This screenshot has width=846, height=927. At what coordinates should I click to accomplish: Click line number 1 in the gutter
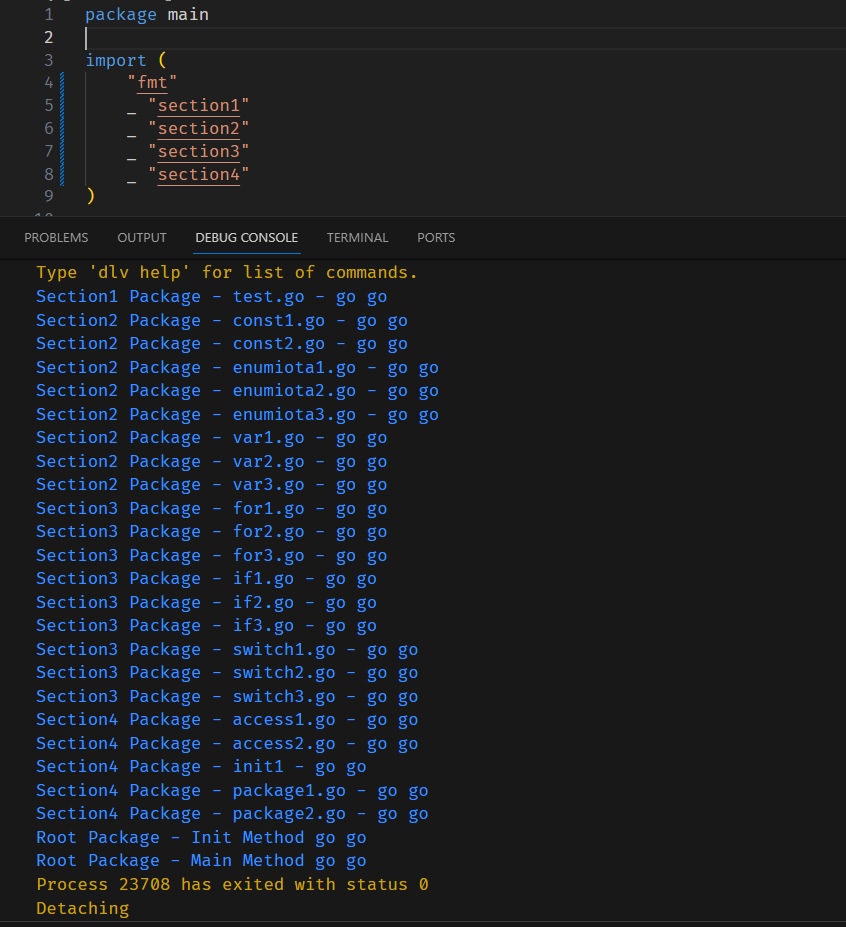[x=48, y=15]
